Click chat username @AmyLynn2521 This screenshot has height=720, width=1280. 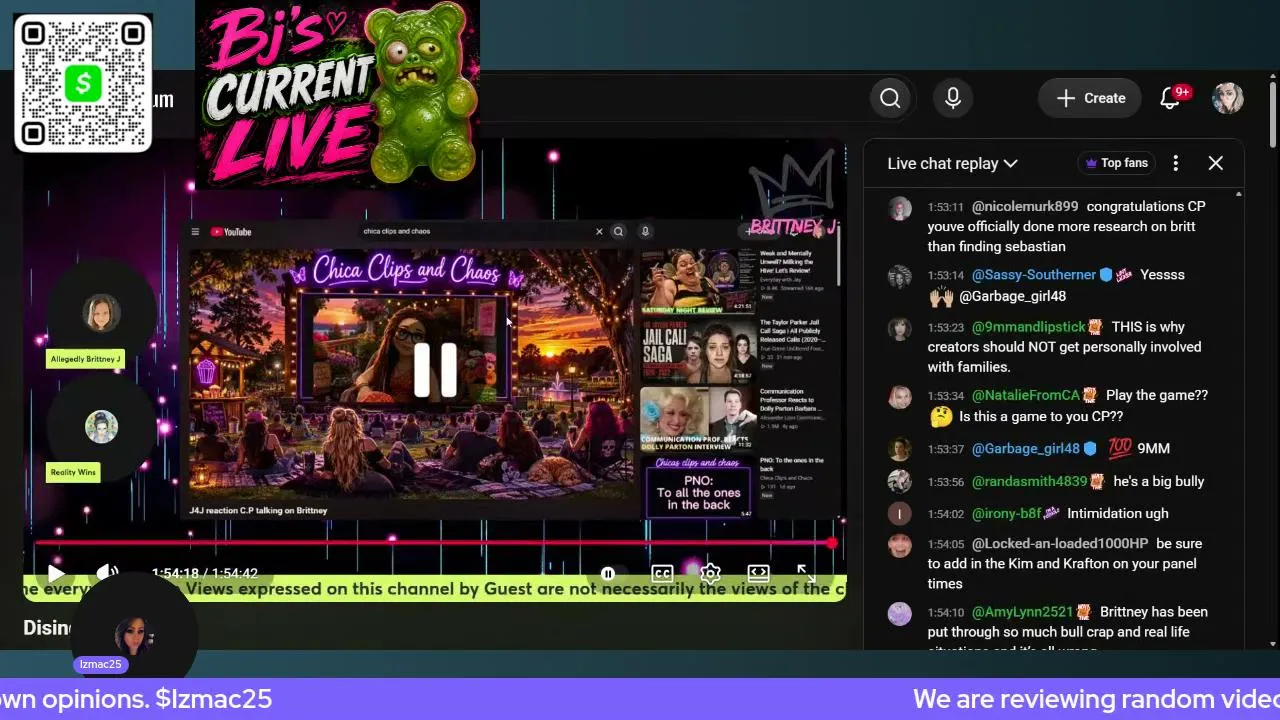tap(1022, 611)
